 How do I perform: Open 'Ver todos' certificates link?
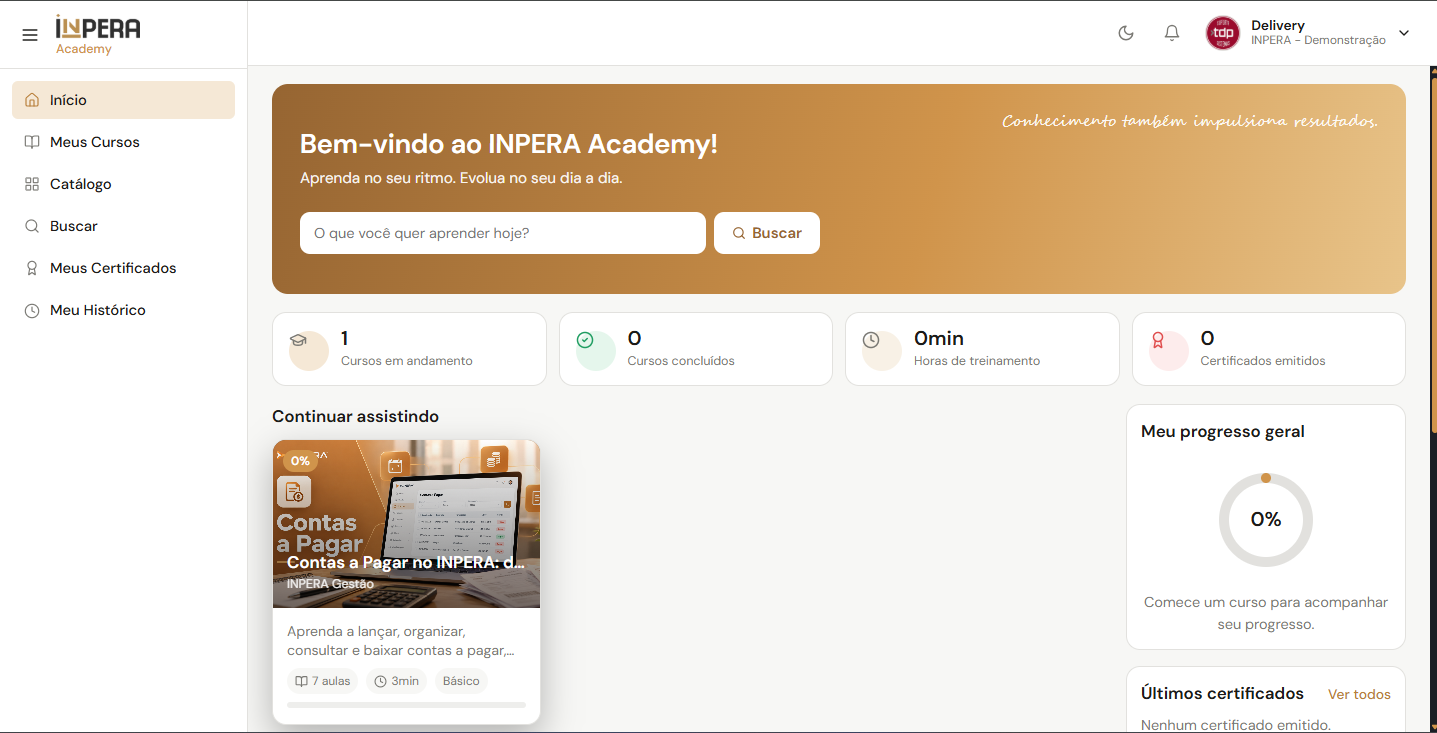1359,694
